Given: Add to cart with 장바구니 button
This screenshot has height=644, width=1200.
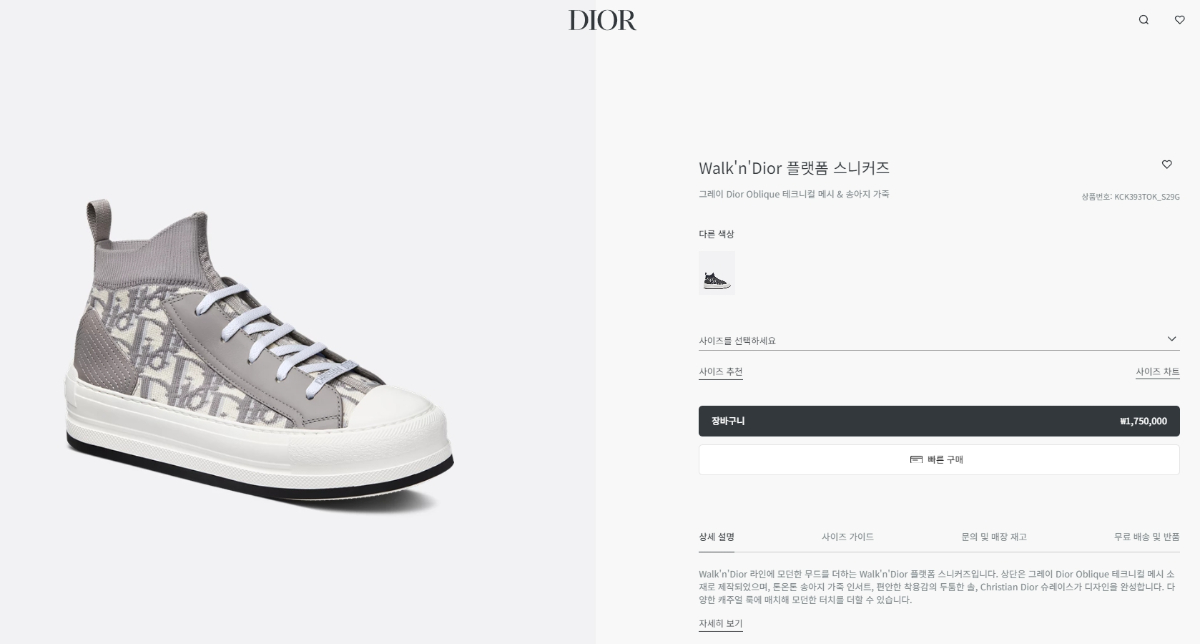Looking at the screenshot, I should [x=939, y=421].
